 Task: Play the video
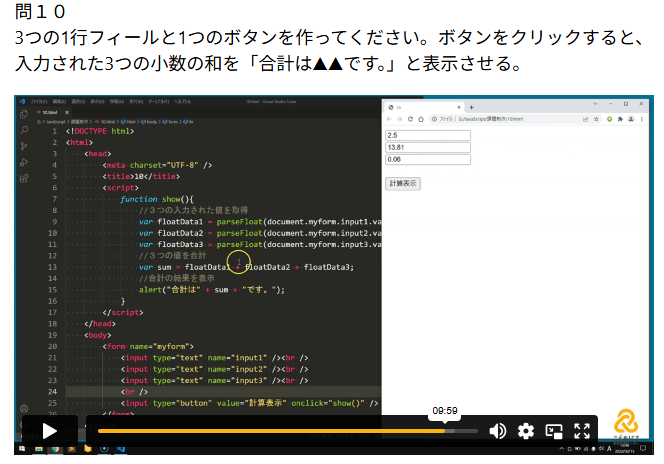[50, 431]
